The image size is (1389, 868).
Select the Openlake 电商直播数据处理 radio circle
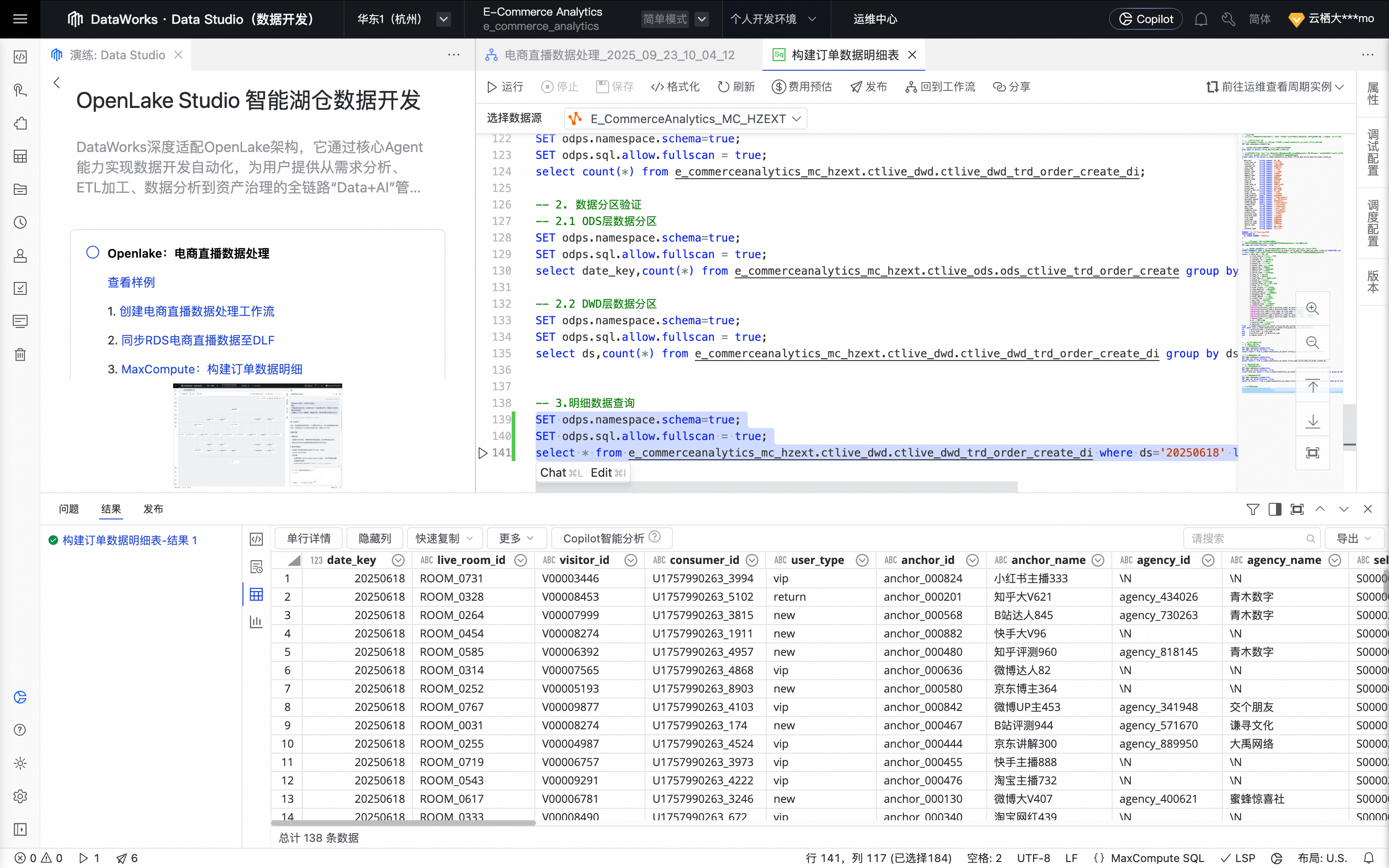(x=92, y=253)
